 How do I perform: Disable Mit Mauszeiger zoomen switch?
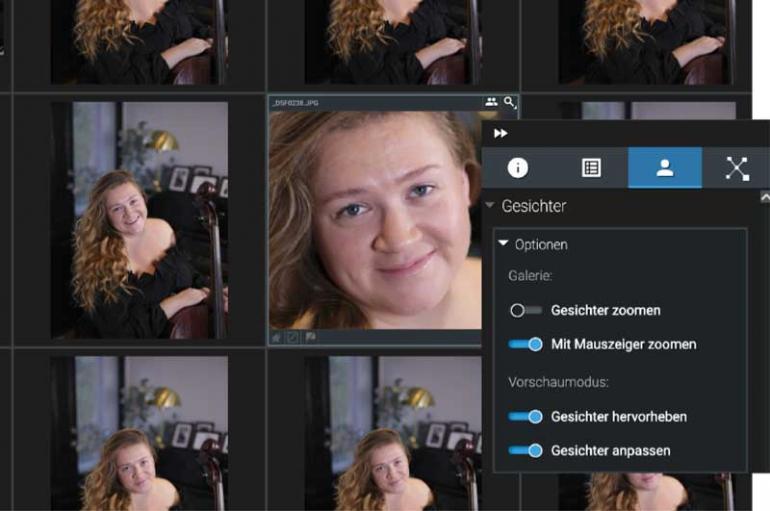[x=525, y=344]
